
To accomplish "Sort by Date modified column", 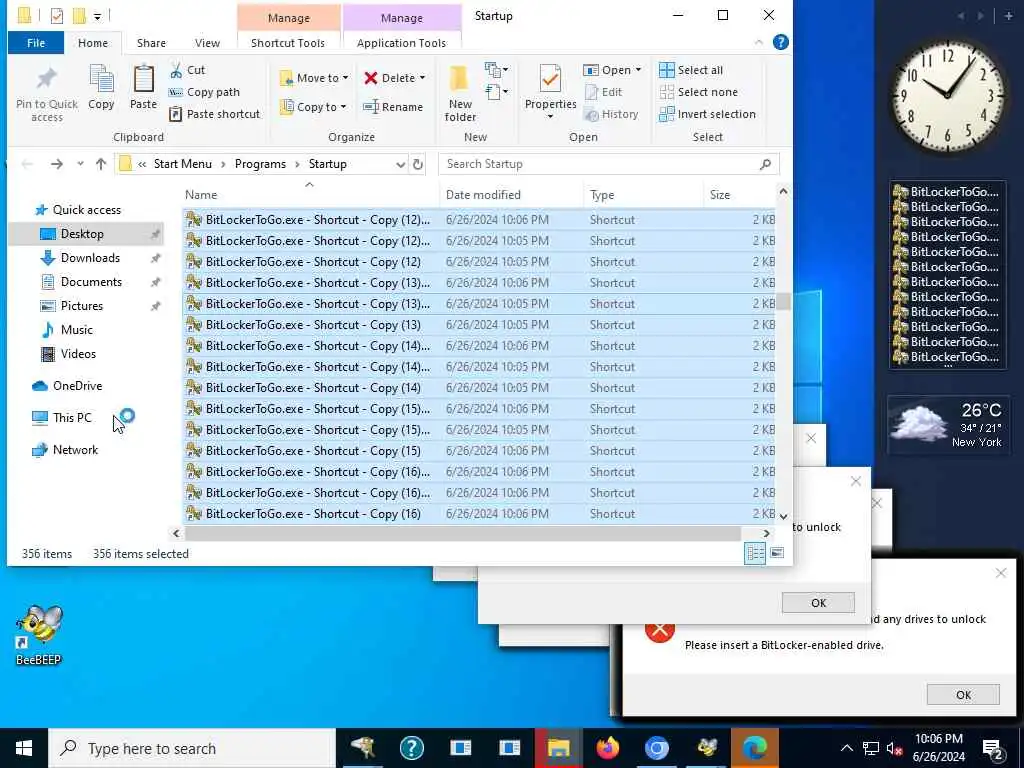I will (511, 195).
